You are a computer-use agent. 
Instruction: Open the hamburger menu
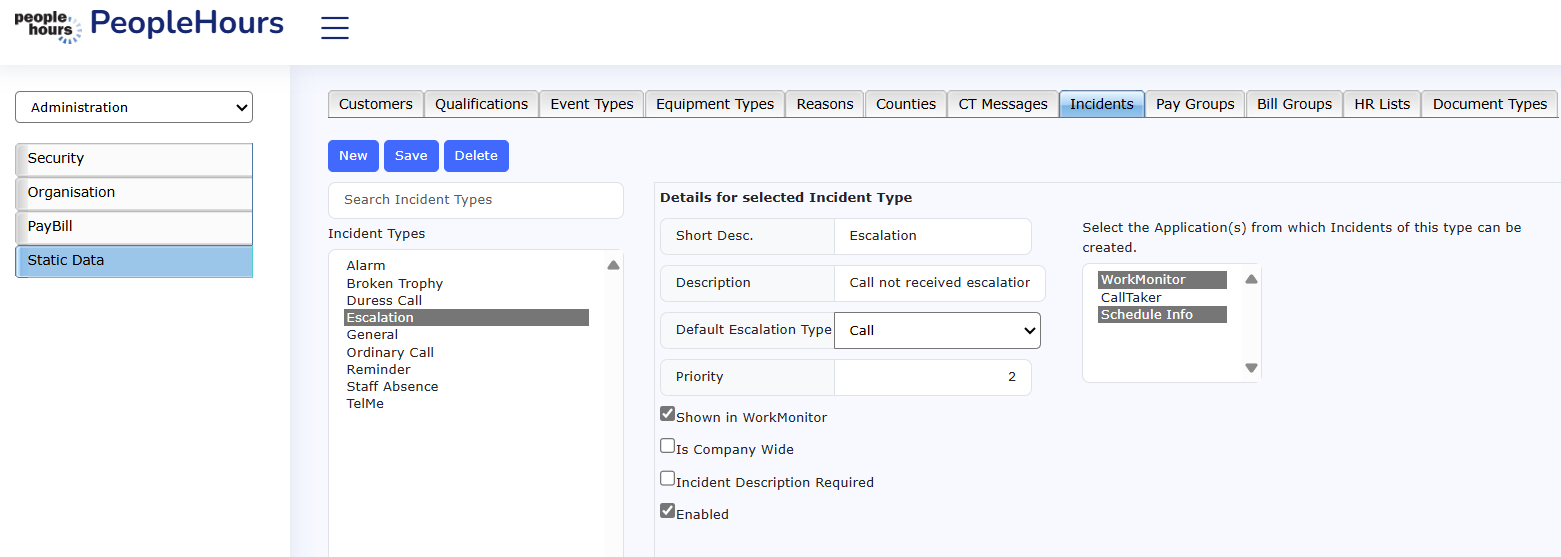335,28
